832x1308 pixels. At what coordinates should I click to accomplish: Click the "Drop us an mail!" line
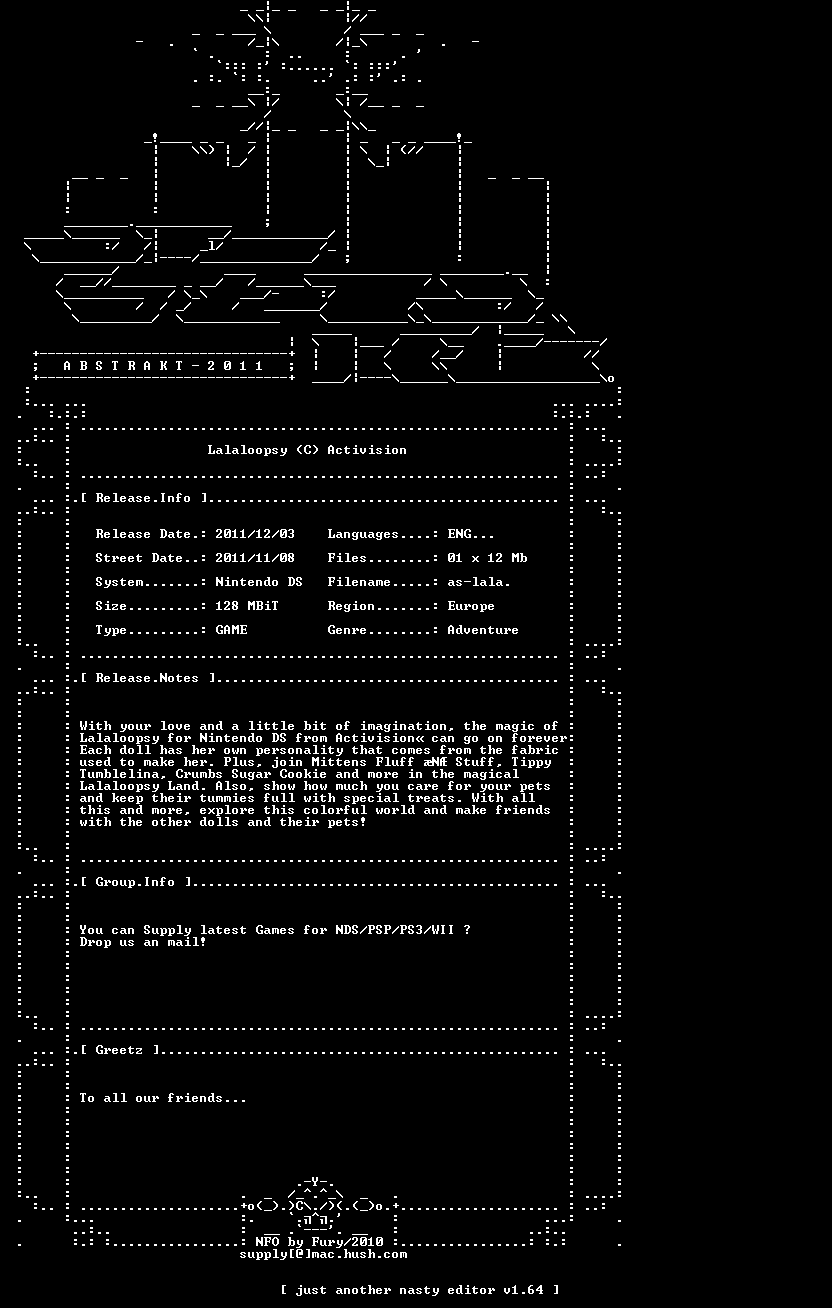tap(143, 942)
